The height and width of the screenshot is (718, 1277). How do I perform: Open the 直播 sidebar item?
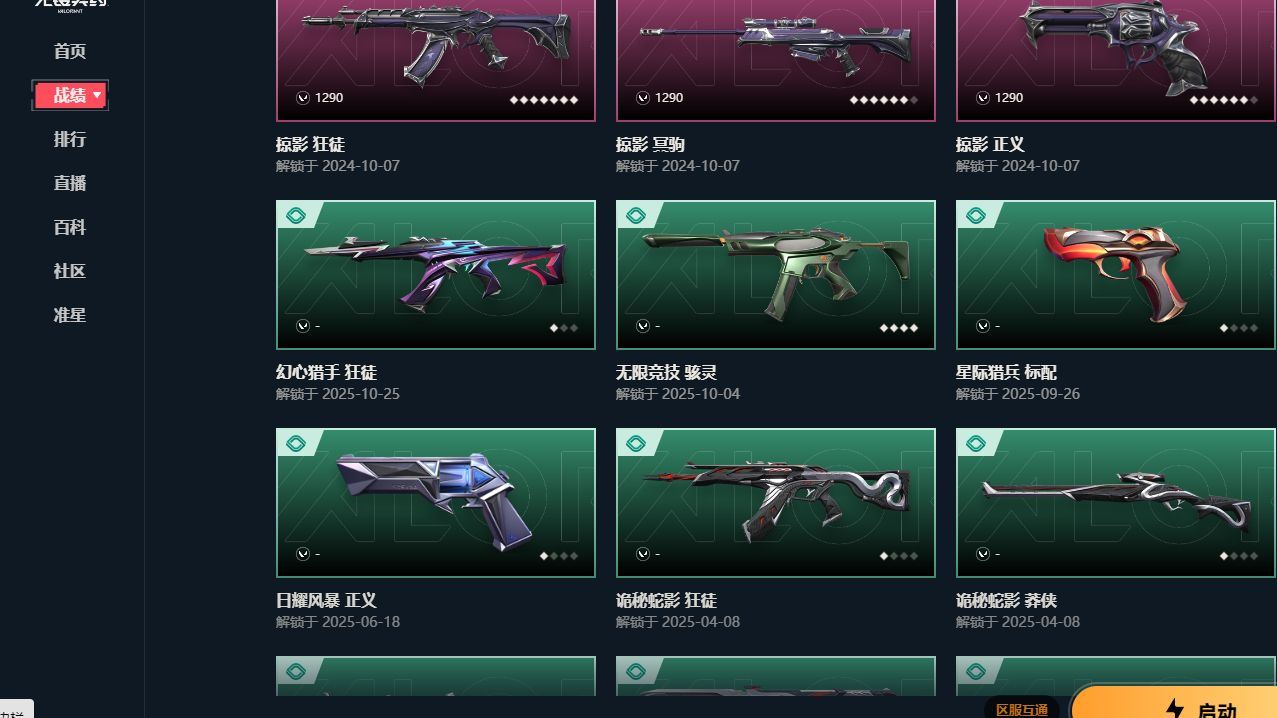[x=70, y=183]
